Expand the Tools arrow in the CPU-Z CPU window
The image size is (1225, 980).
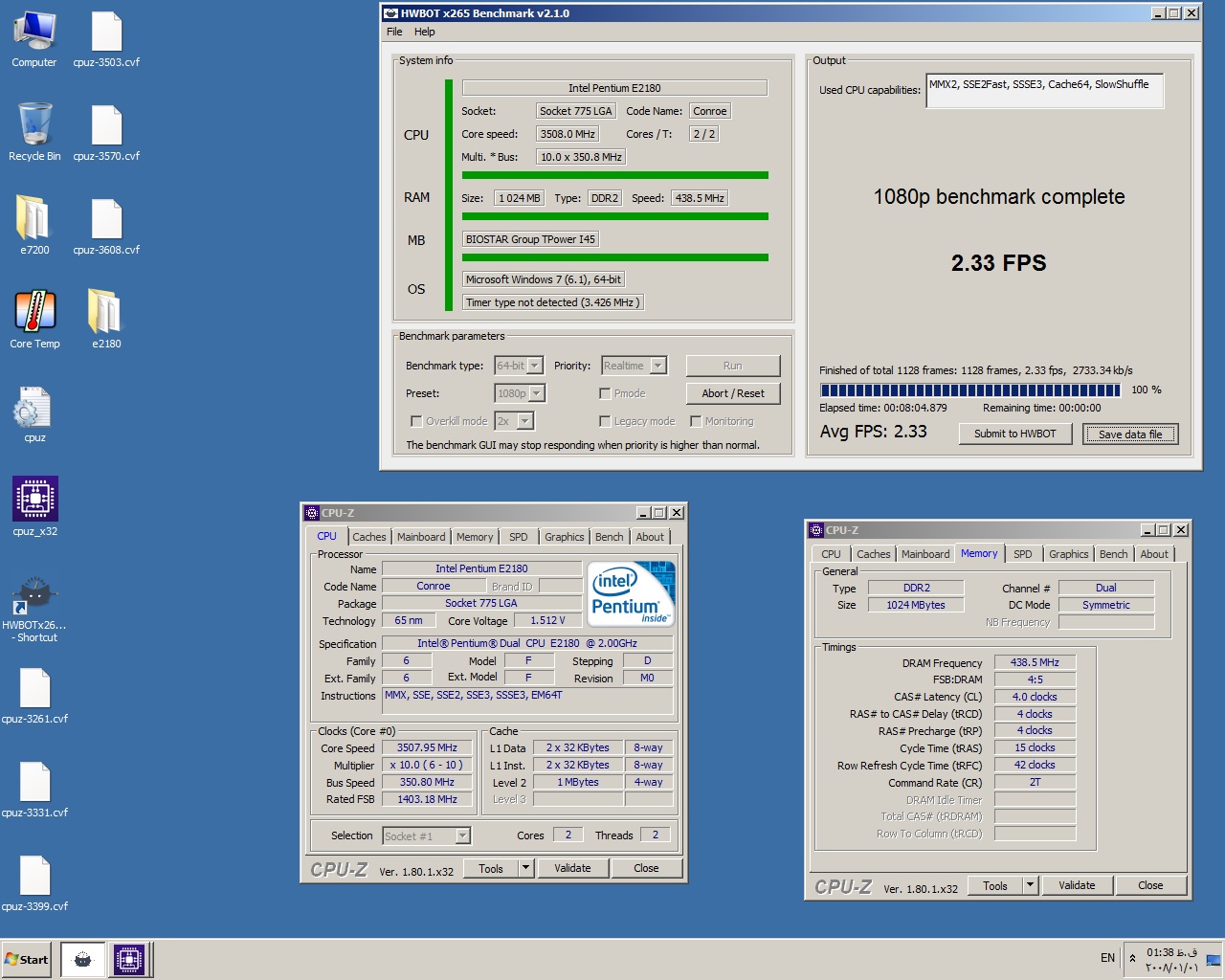(525, 868)
